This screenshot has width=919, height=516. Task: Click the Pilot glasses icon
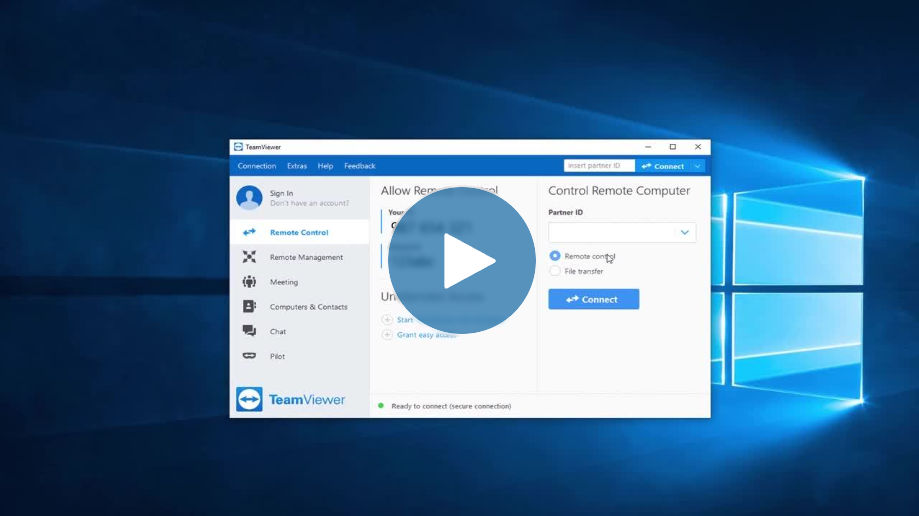(x=249, y=356)
